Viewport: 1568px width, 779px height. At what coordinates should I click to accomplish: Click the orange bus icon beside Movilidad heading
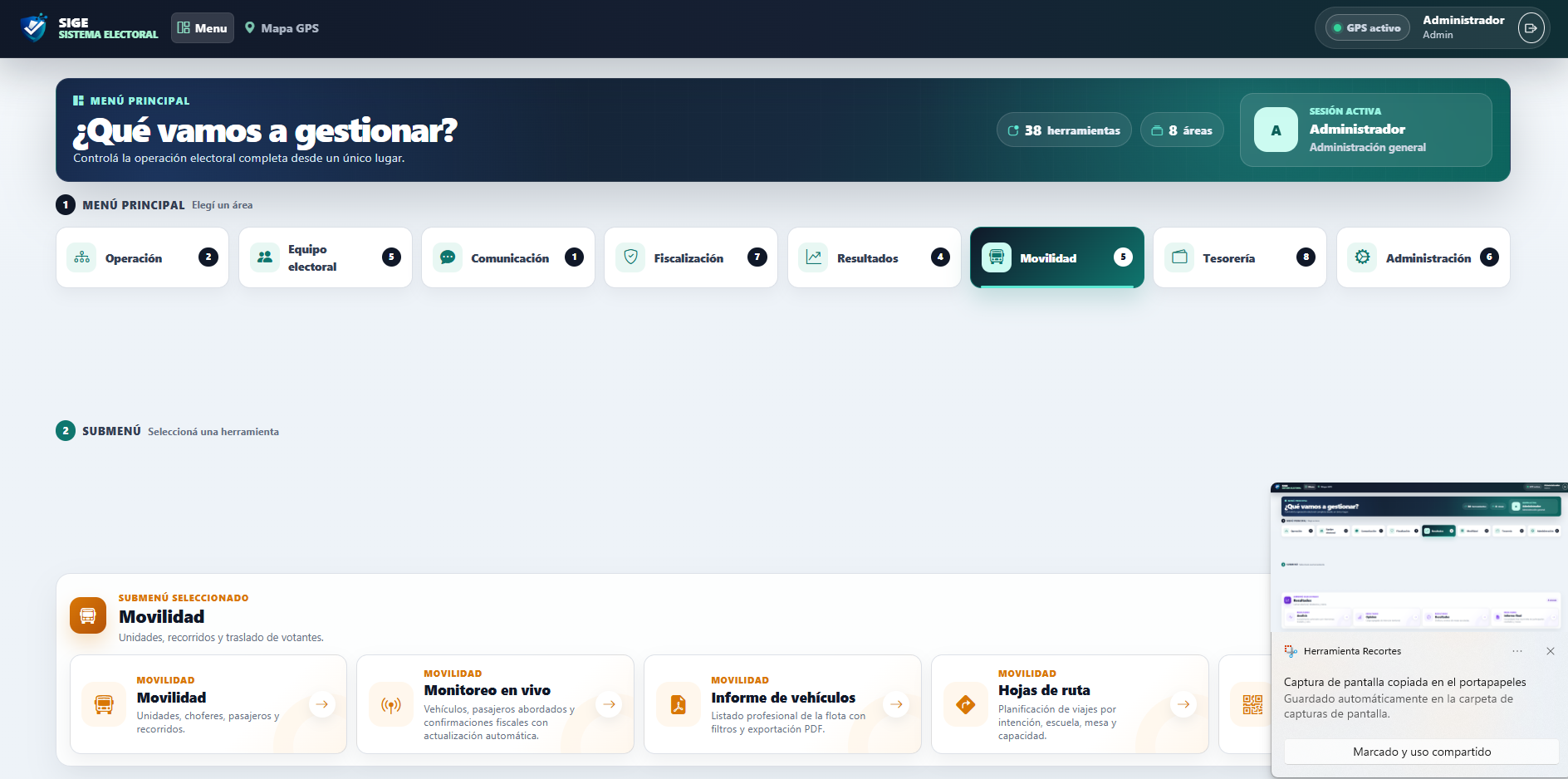click(88, 615)
